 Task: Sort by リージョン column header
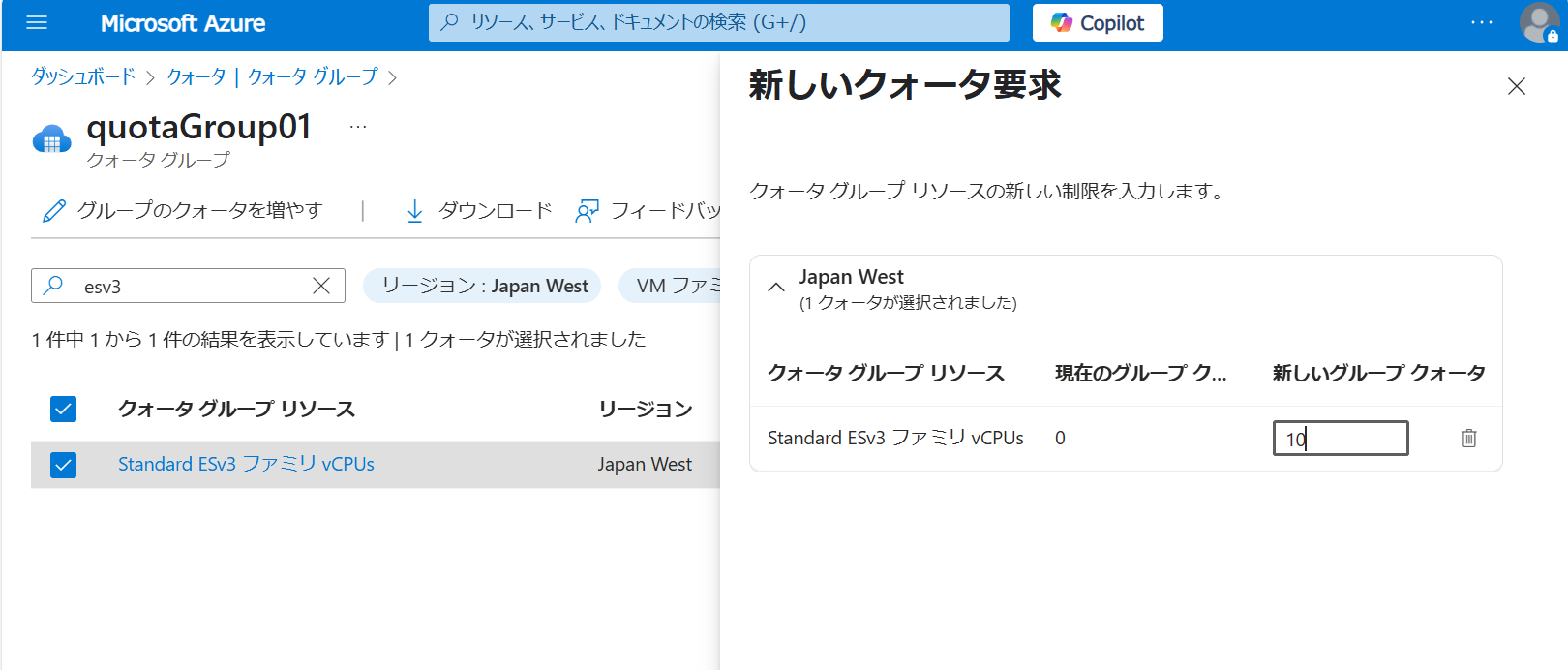pos(646,409)
